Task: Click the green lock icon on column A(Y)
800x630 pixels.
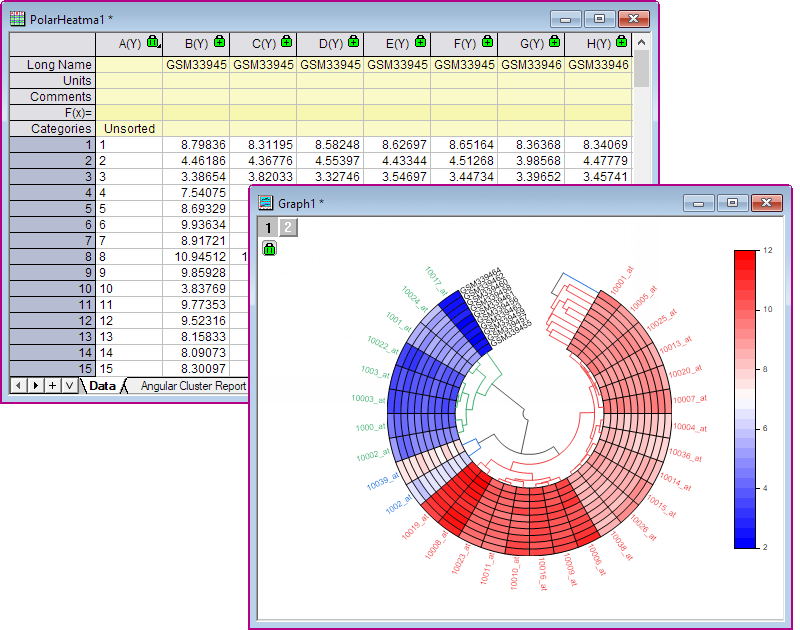Action: pos(153,42)
